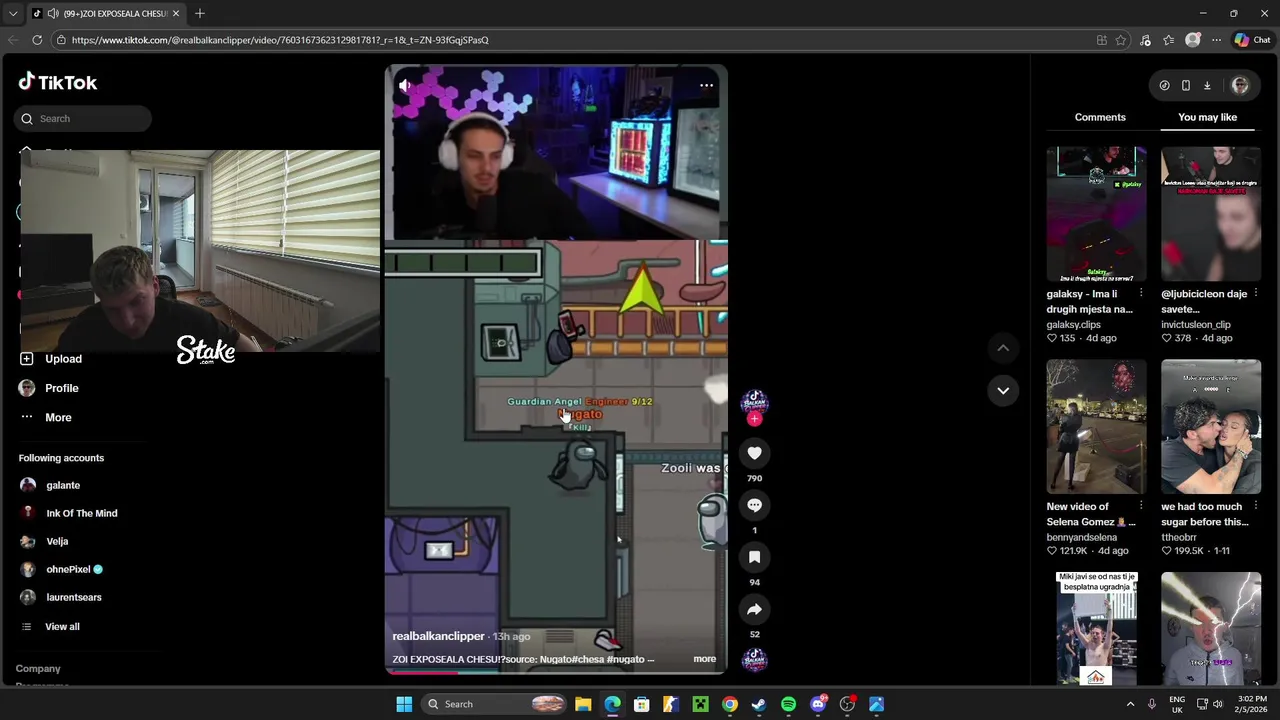Switch to the You may like tab

tap(1207, 117)
